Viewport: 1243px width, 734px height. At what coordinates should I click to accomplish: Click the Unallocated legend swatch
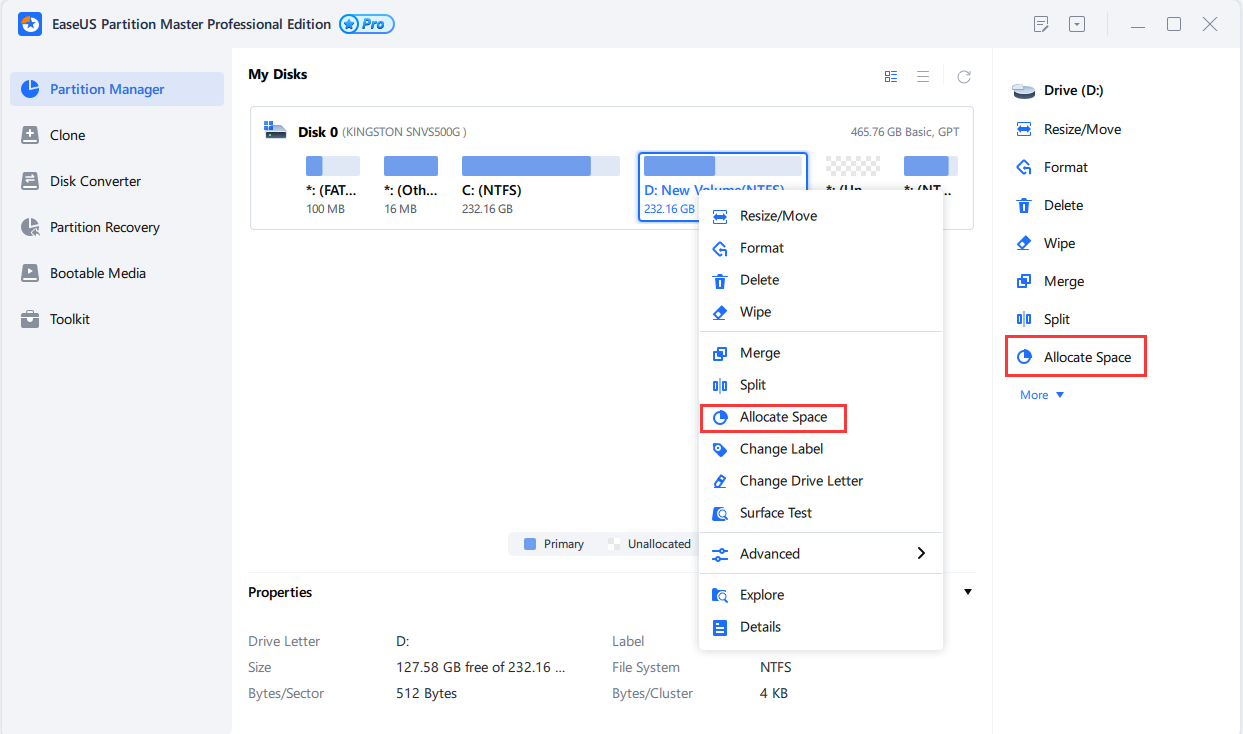coord(613,544)
